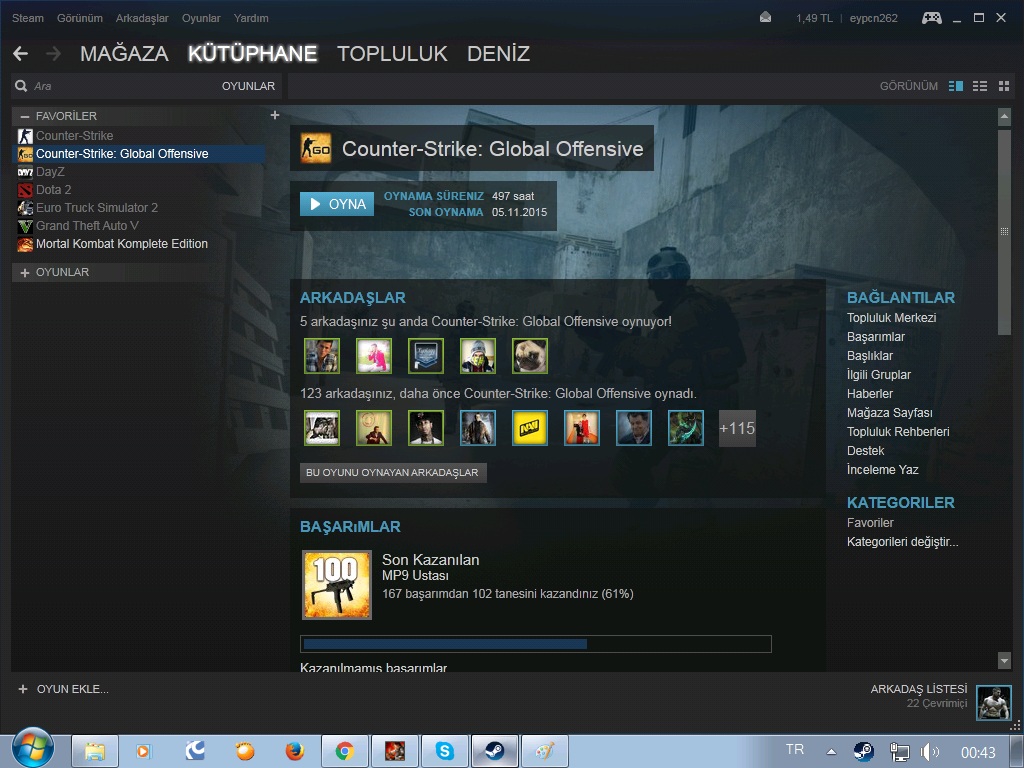1024x768 pixels.
Task: Switch to detail view layout icon
Action: [x=955, y=86]
